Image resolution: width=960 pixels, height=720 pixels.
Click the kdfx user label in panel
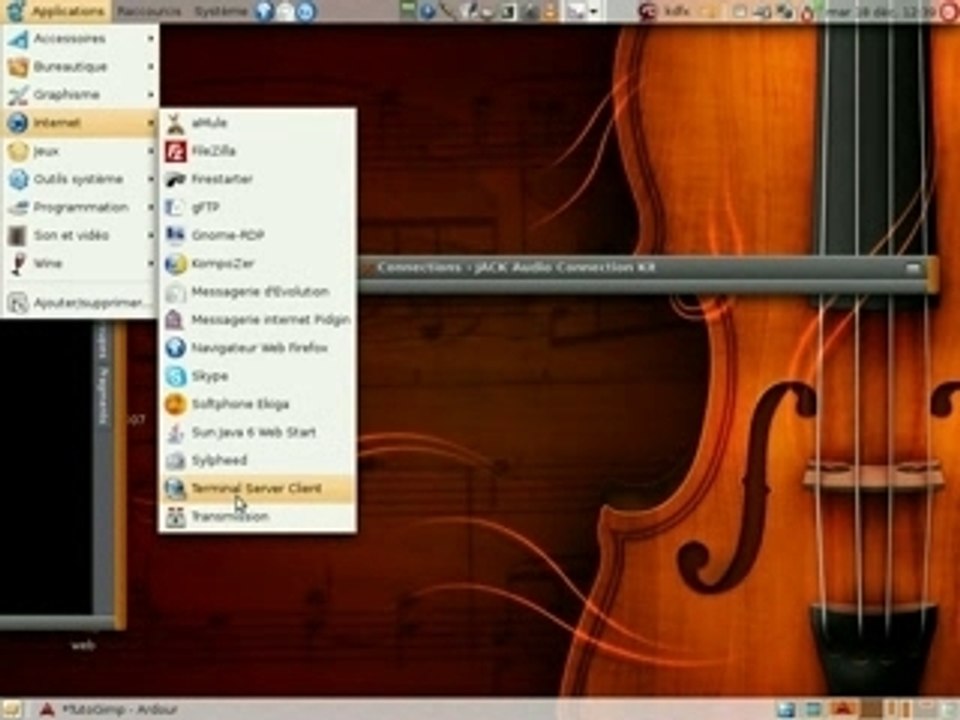click(x=677, y=11)
